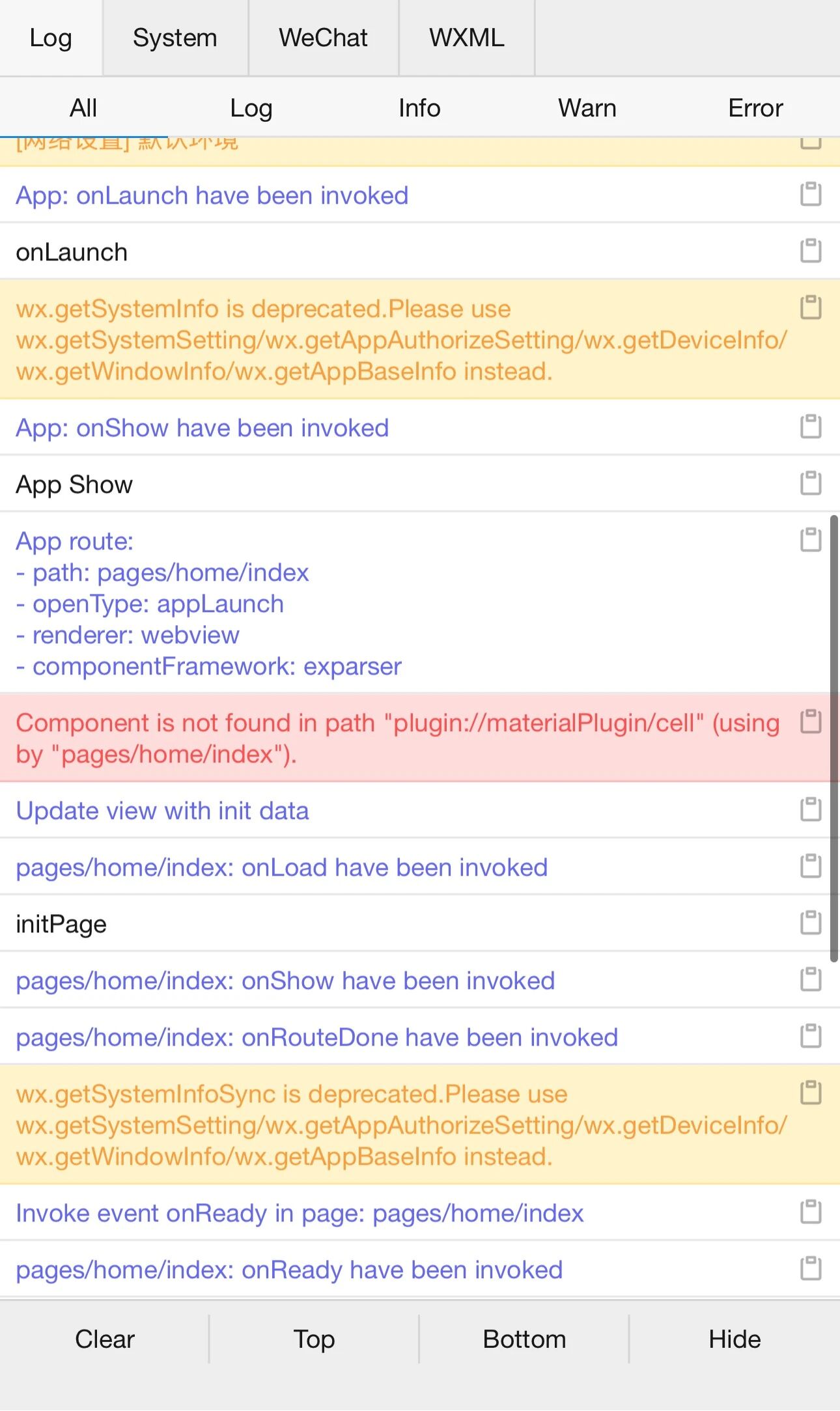Viewport: 840px width, 1411px height.
Task: Copy the plain 'onLaunch' log line
Action: (811, 251)
